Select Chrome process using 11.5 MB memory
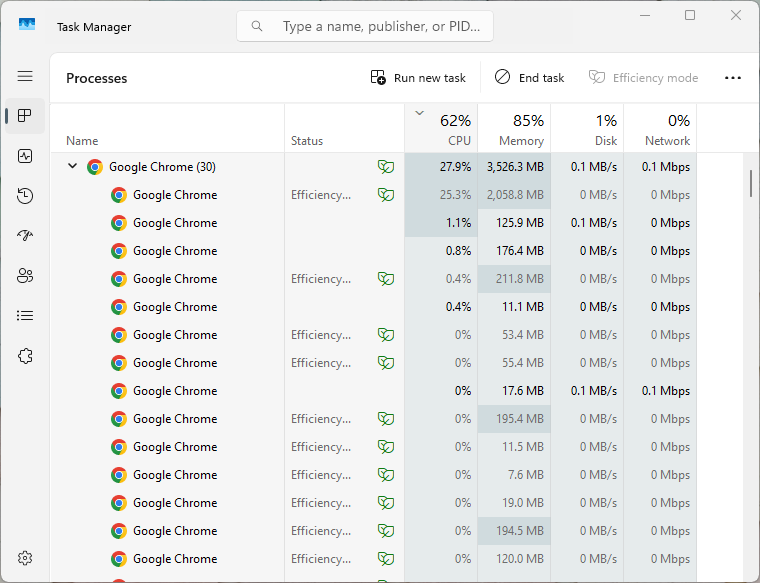Image resolution: width=760 pixels, height=583 pixels. [x=373, y=447]
